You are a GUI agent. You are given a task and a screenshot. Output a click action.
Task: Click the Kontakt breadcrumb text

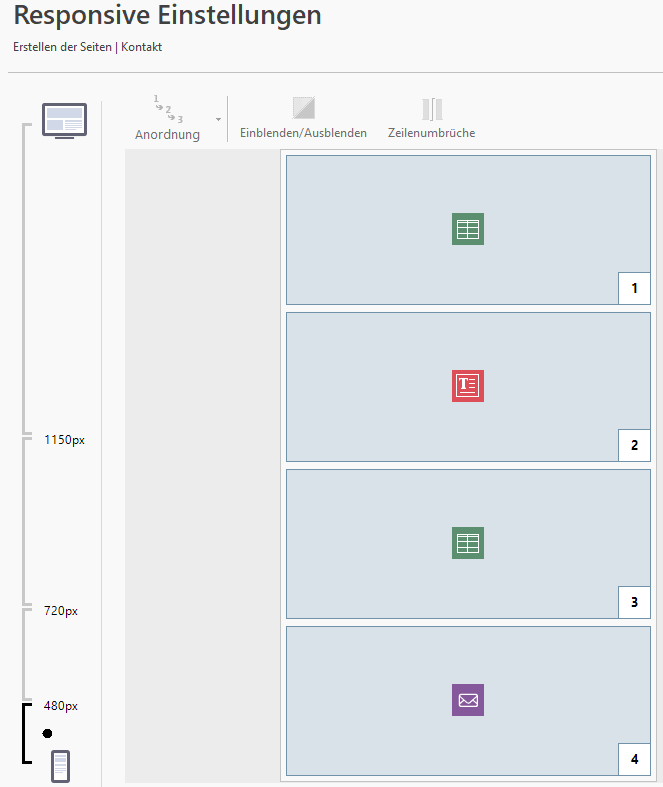tap(142, 47)
